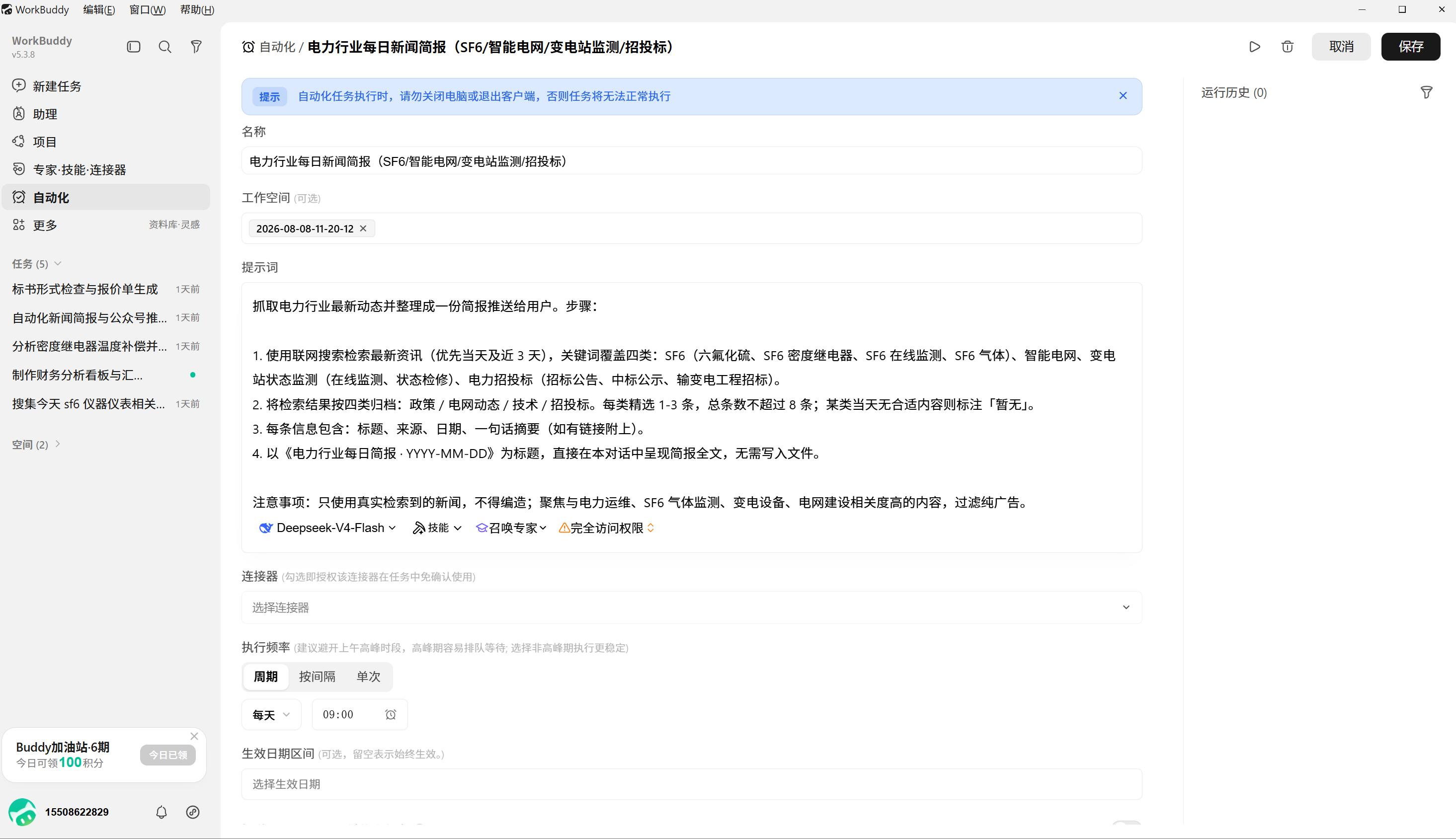Open the 召唤专家 dropdown
The height and width of the screenshot is (839, 1456).
(x=511, y=528)
